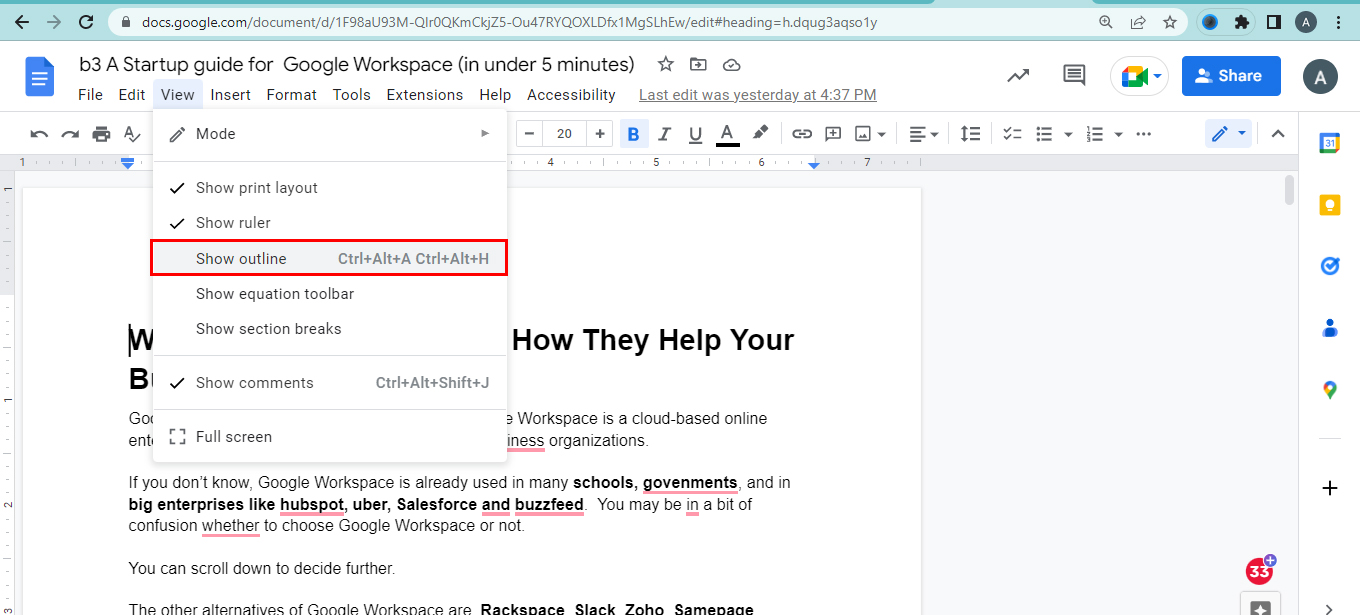The width and height of the screenshot is (1360, 615).
Task: Open the move to folder icon
Action: point(698,64)
